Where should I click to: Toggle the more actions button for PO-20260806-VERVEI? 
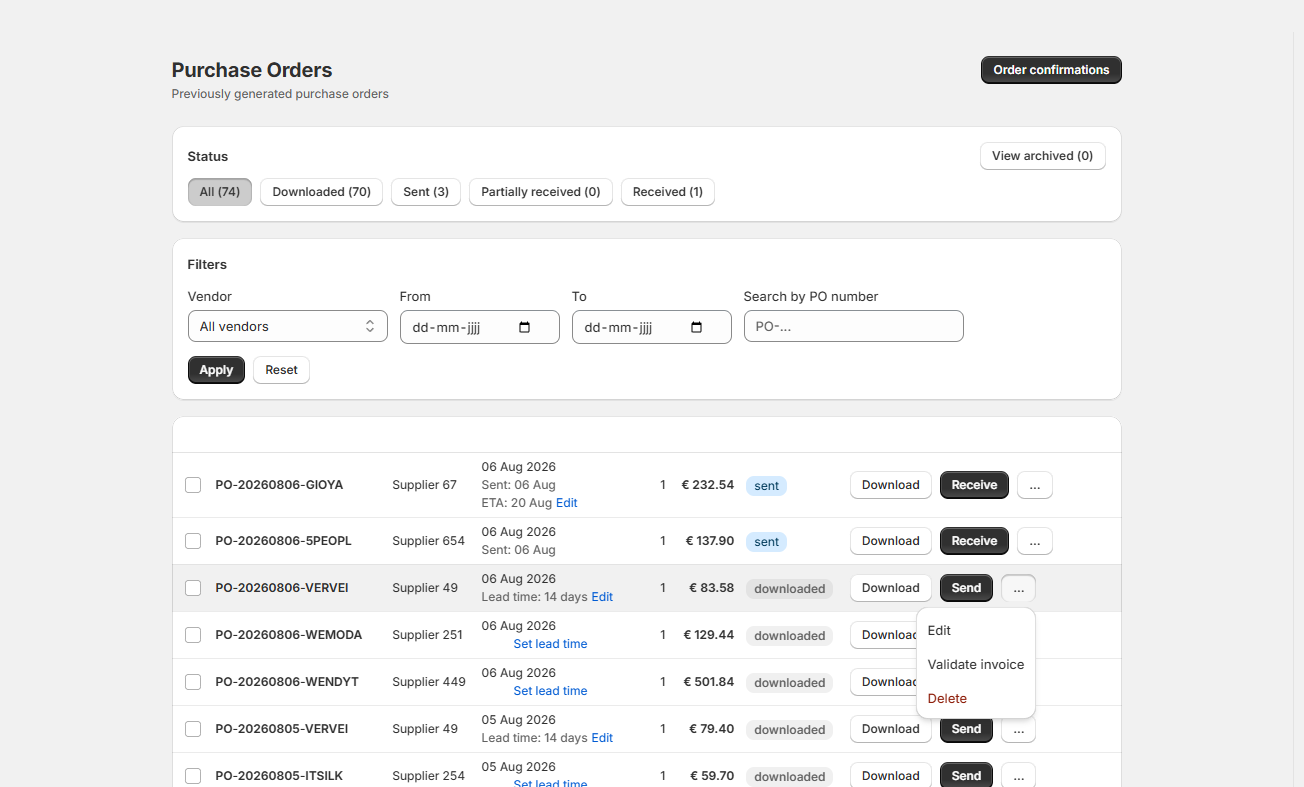[x=1018, y=588]
